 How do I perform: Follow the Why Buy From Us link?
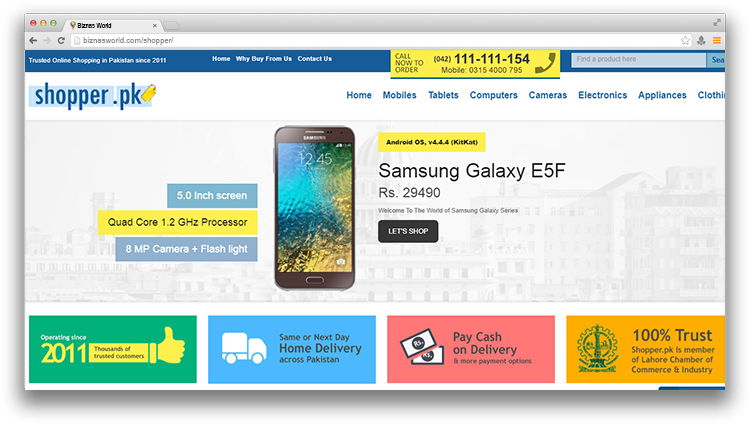pyautogui.click(x=264, y=59)
